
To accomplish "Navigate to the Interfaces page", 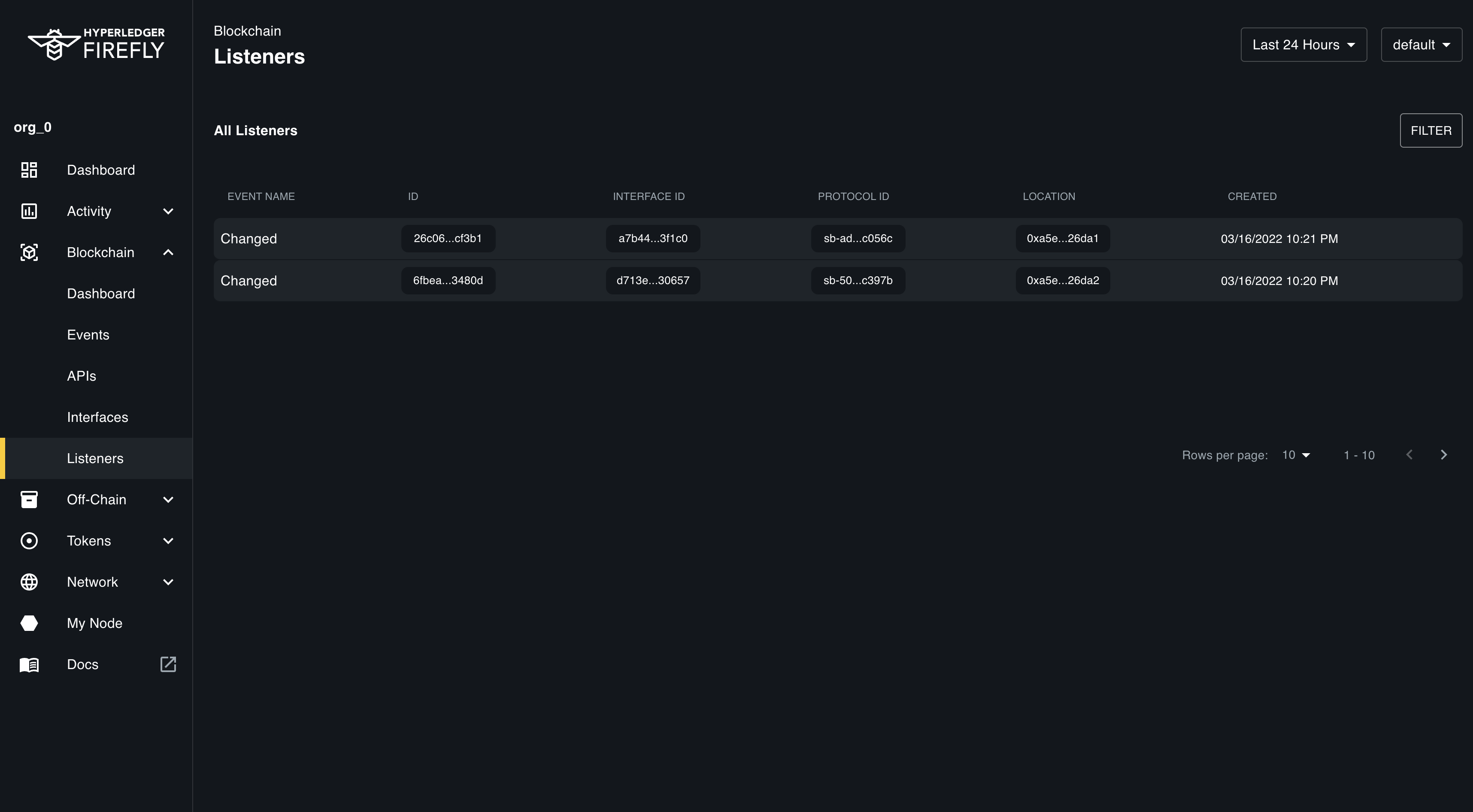I will point(97,417).
